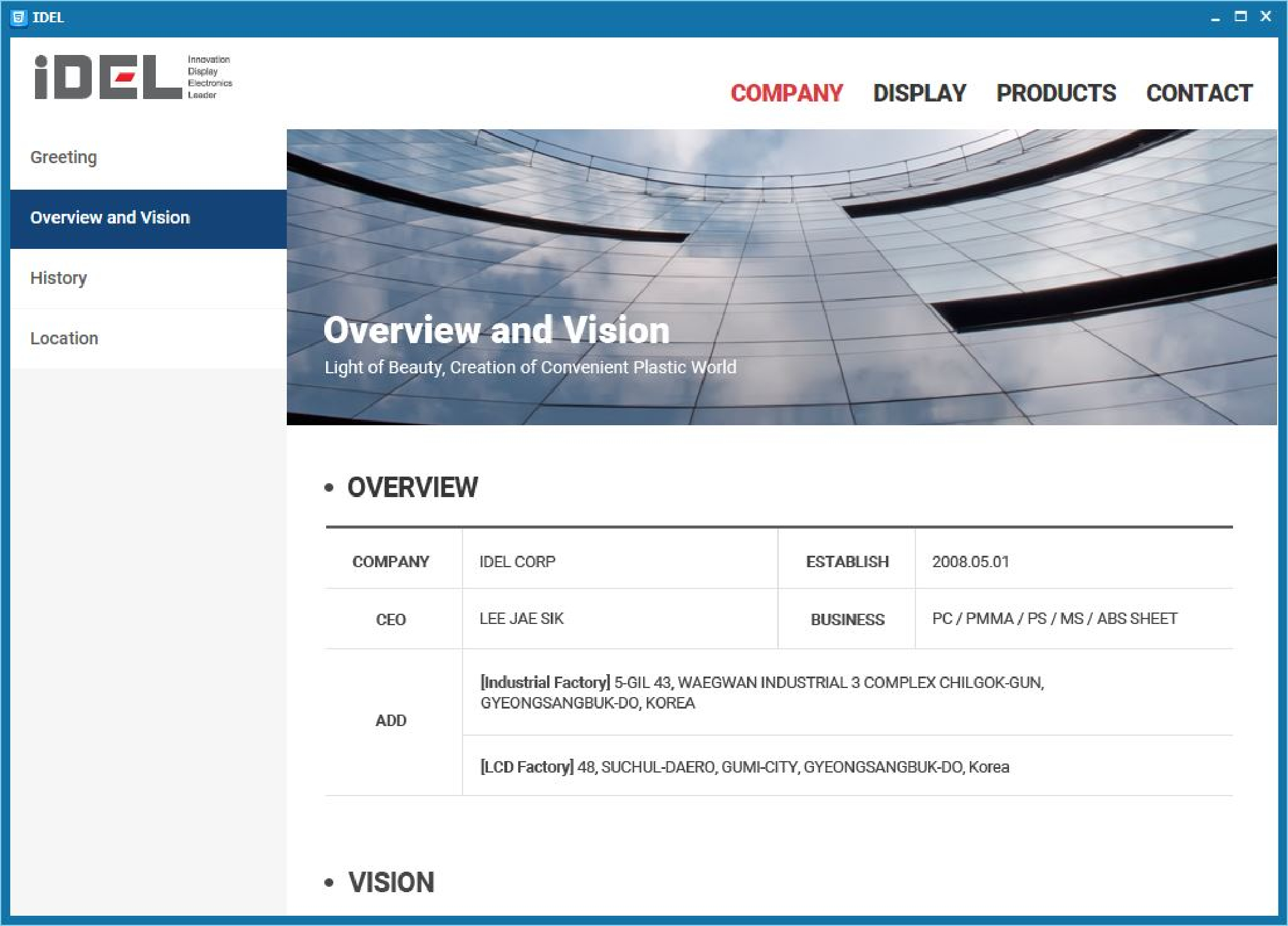Click the VISION section heading
The image size is (1288, 926).
[x=391, y=883]
